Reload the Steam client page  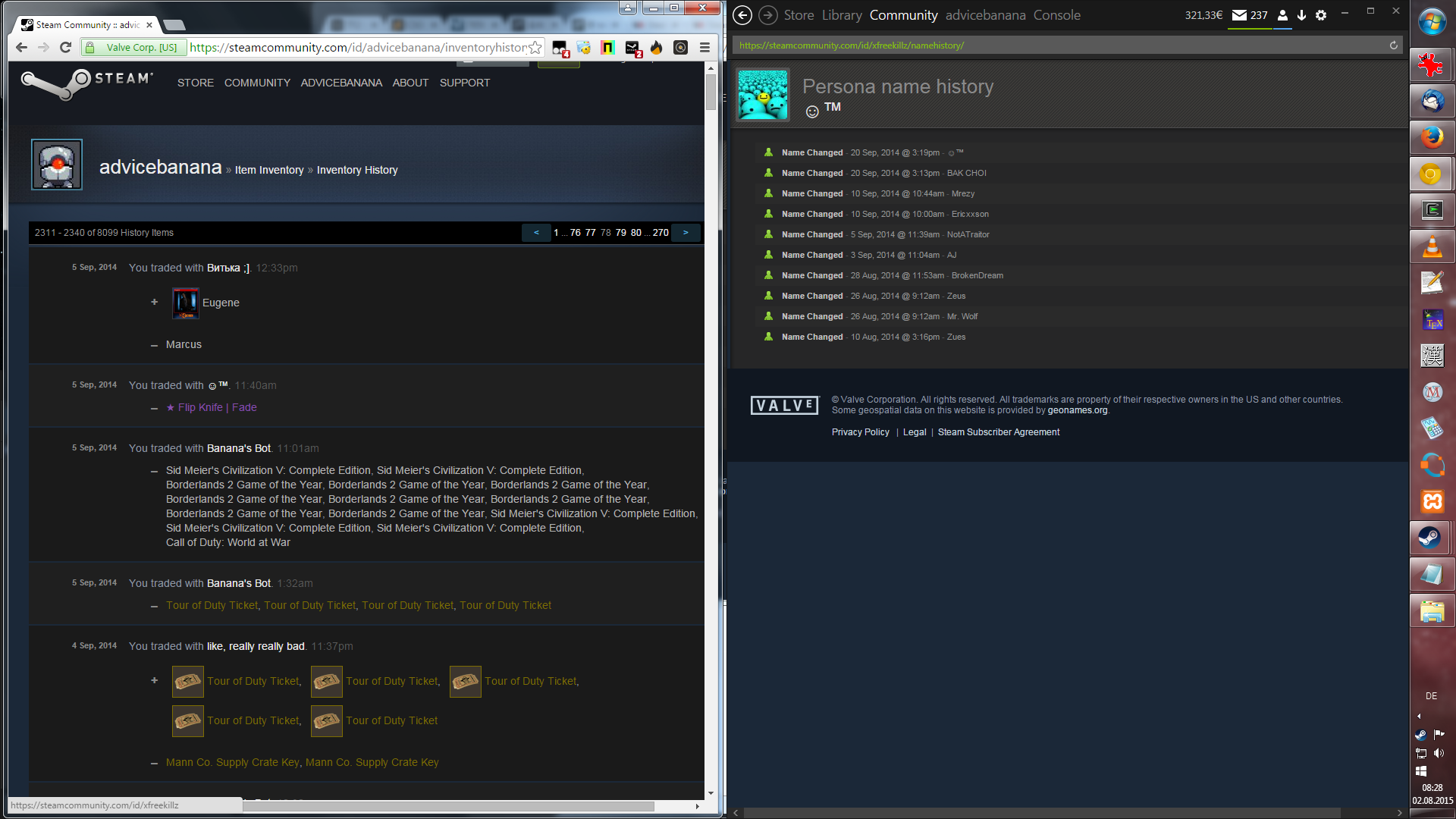(1393, 45)
